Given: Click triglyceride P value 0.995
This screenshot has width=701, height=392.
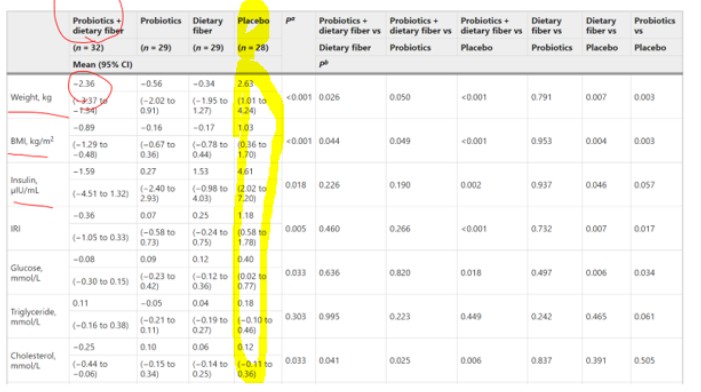Looking at the screenshot, I should pos(329,316).
